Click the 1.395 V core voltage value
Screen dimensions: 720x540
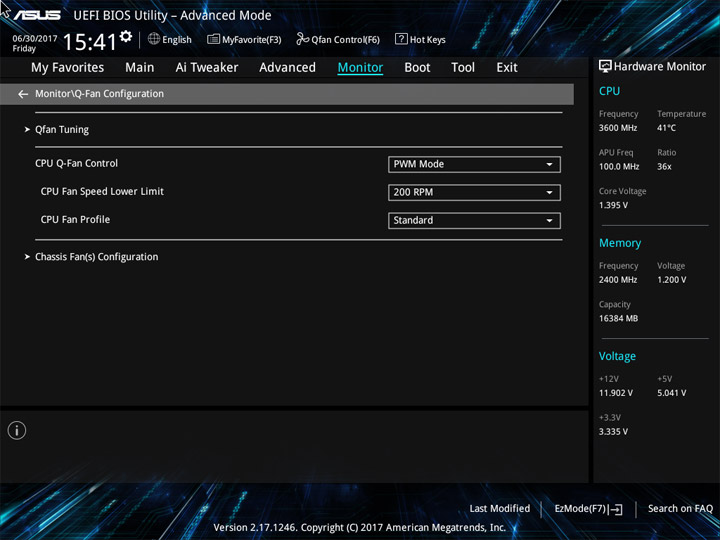613,205
